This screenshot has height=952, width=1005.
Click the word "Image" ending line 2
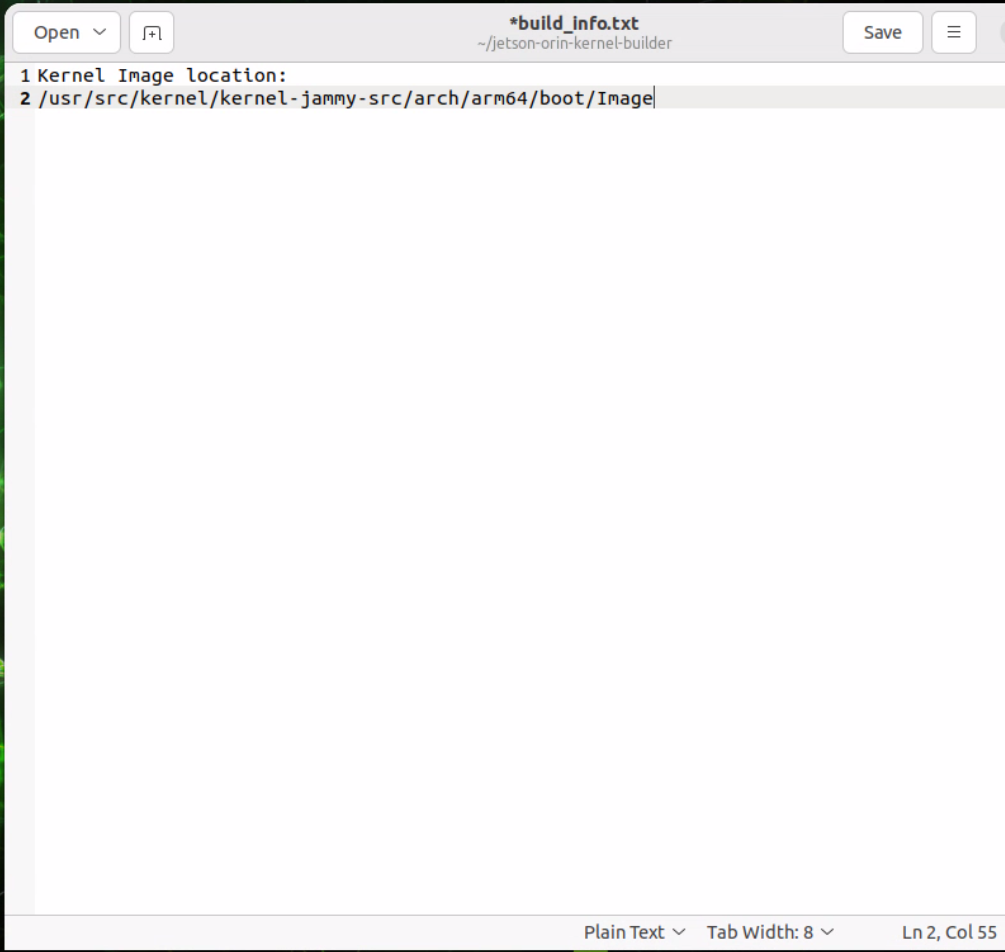pos(624,99)
